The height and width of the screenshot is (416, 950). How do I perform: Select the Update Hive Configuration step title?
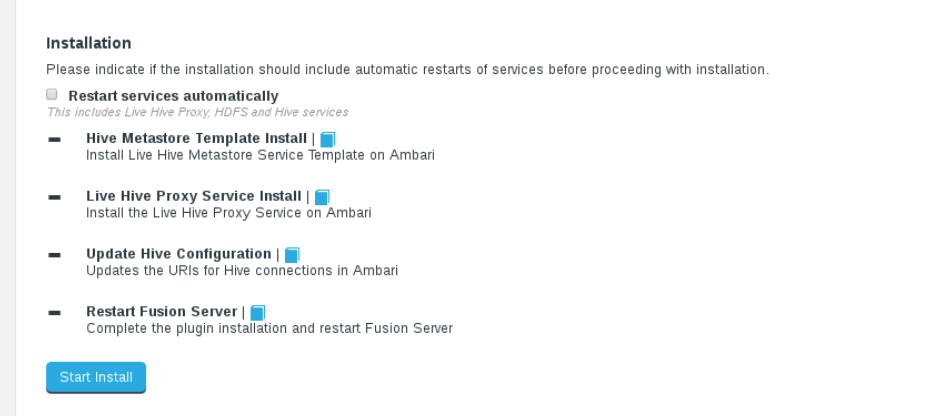tap(179, 254)
